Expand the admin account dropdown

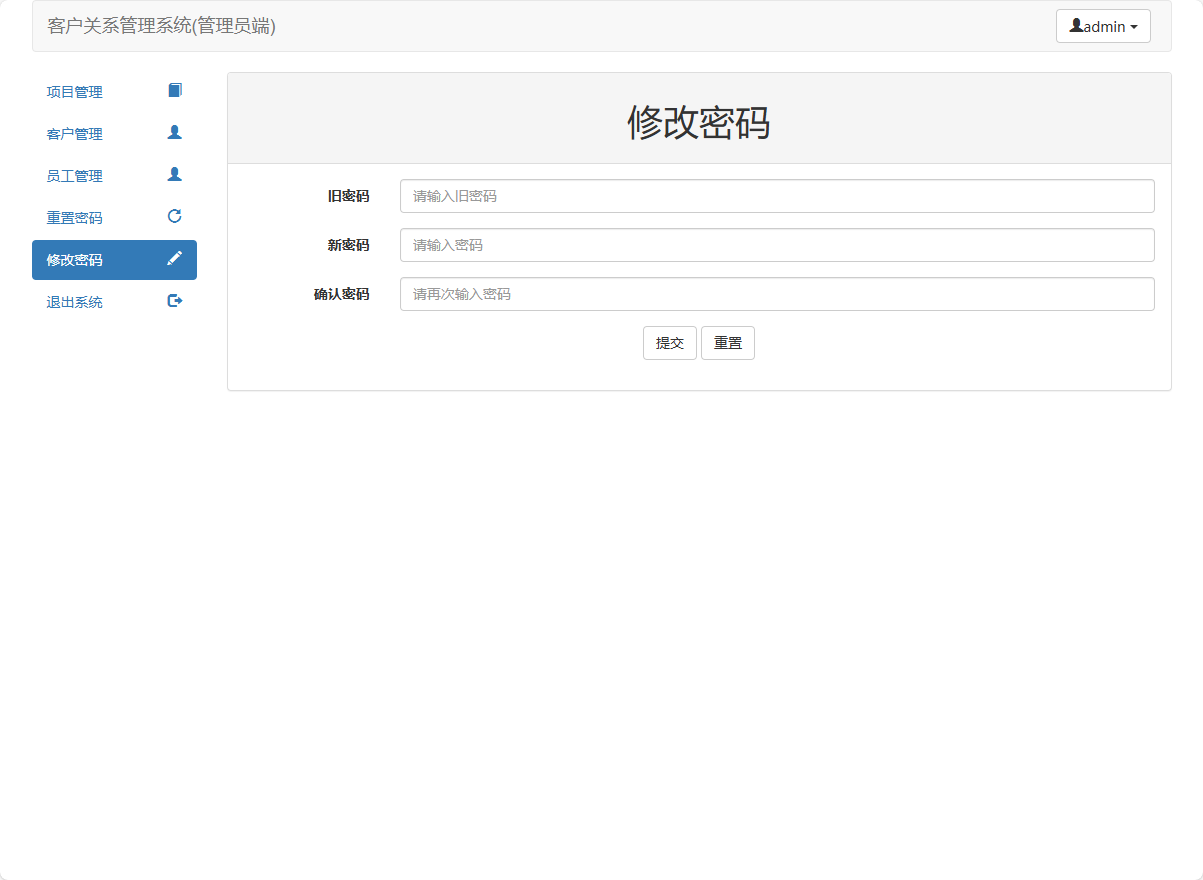click(x=1103, y=25)
